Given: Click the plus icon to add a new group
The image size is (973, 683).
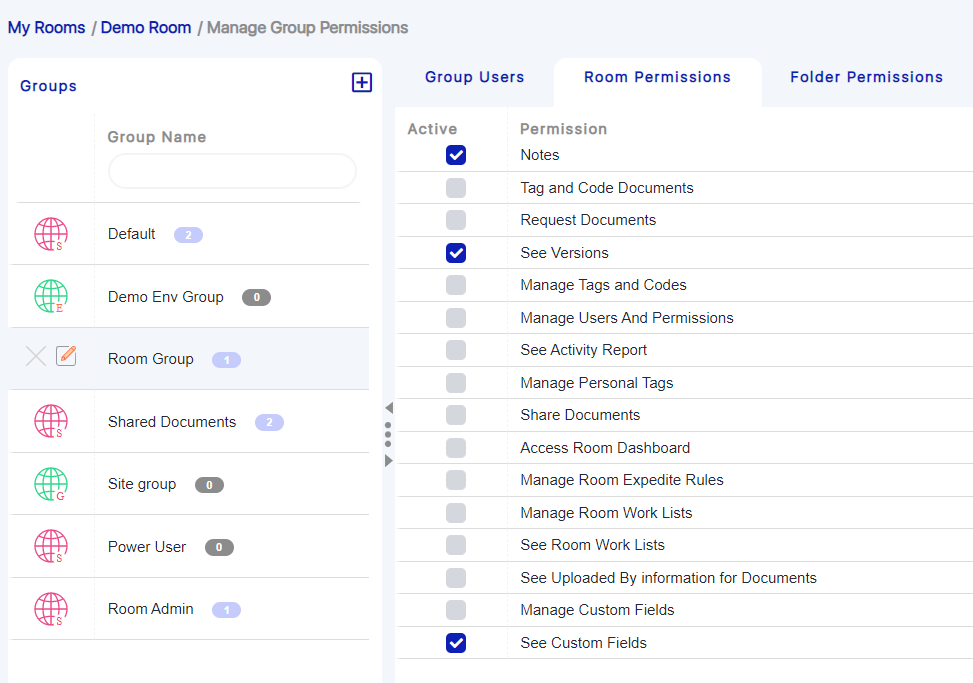Looking at the screenshot, I should click(362, 82).
